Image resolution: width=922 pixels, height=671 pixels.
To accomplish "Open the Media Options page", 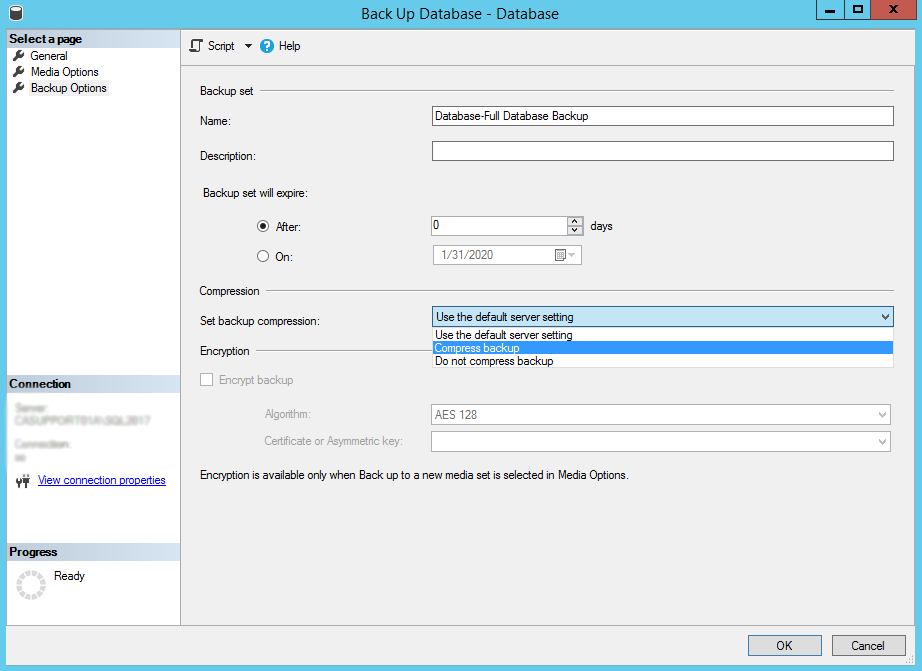I will [x=65, y=72].
